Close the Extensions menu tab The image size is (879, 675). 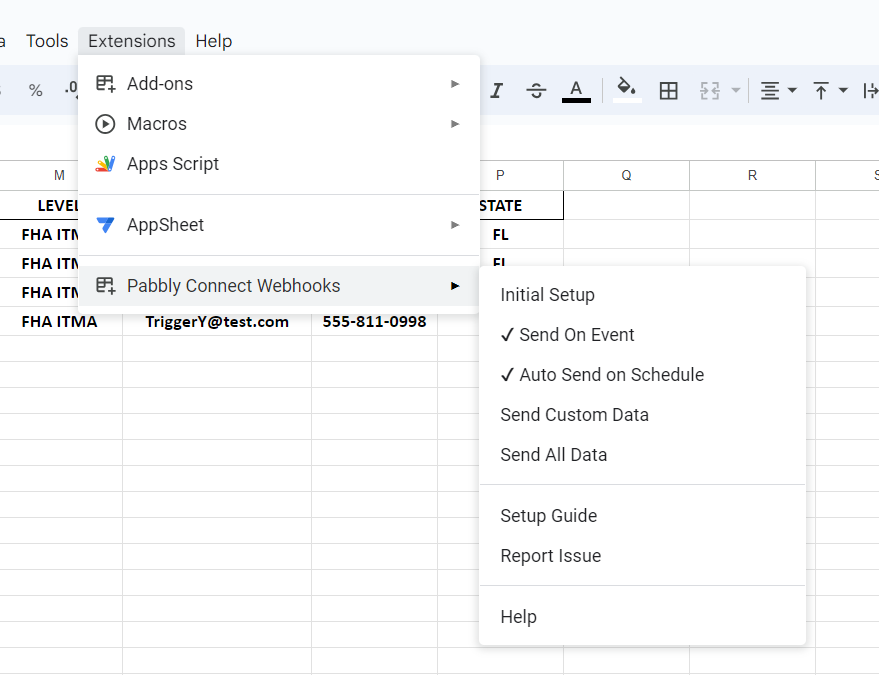click(132, 41)
